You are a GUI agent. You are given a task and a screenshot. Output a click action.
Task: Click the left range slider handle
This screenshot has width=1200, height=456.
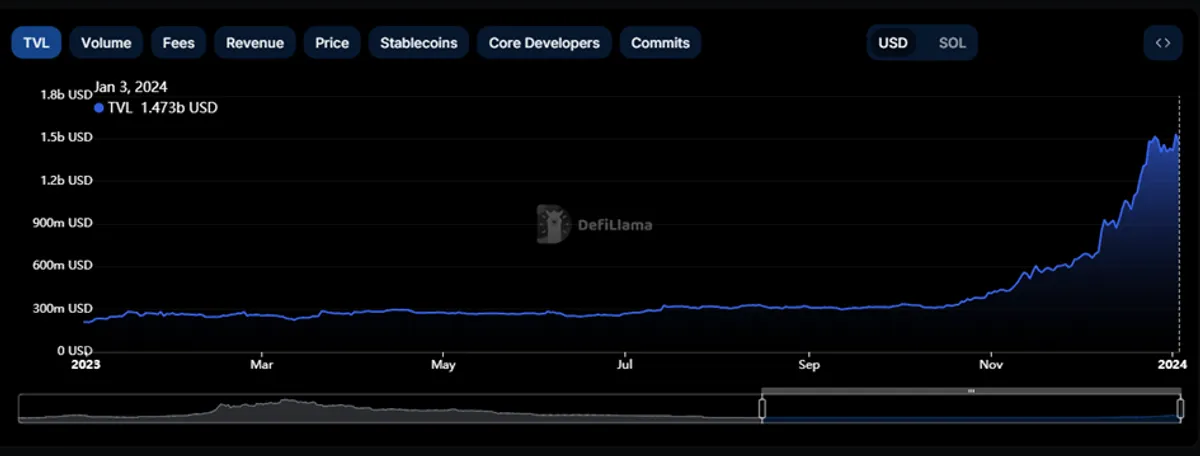tap(762, 408)
